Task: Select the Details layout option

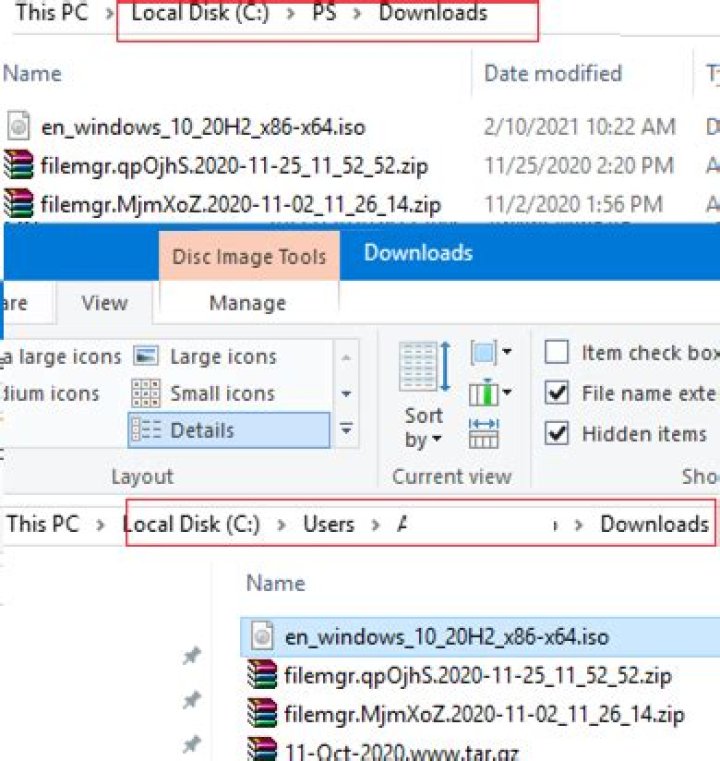Action: (x=229, y=430)
